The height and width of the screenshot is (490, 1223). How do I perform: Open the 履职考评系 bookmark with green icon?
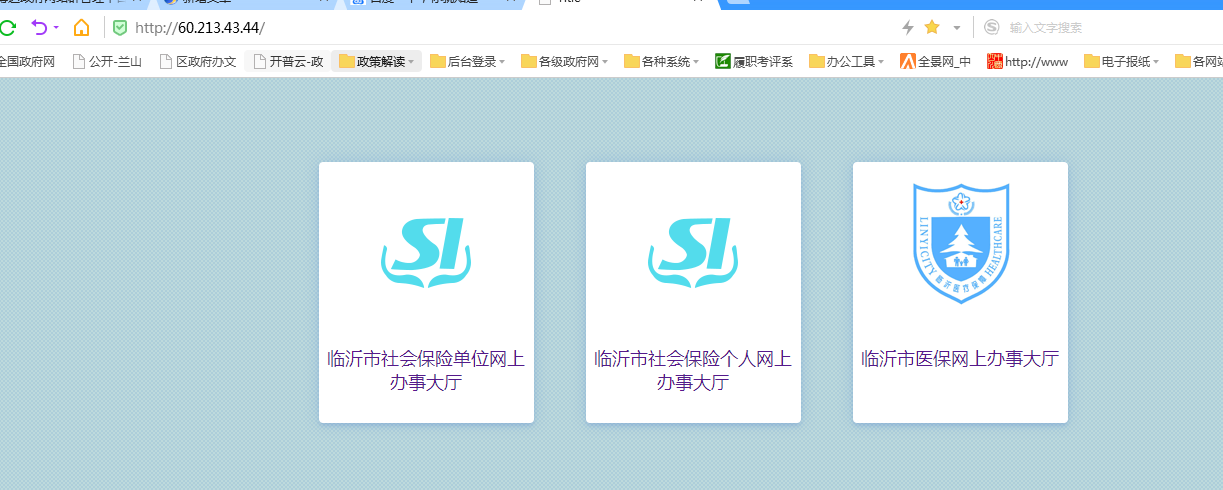pos(754,61)
